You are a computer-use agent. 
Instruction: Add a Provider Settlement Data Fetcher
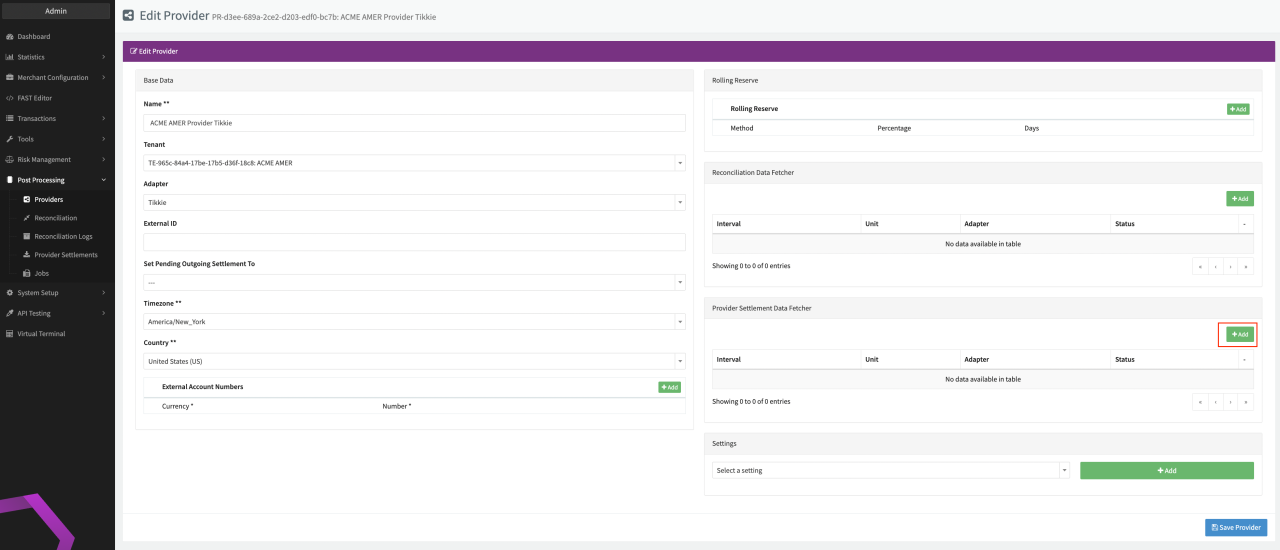pos(1239,335)
